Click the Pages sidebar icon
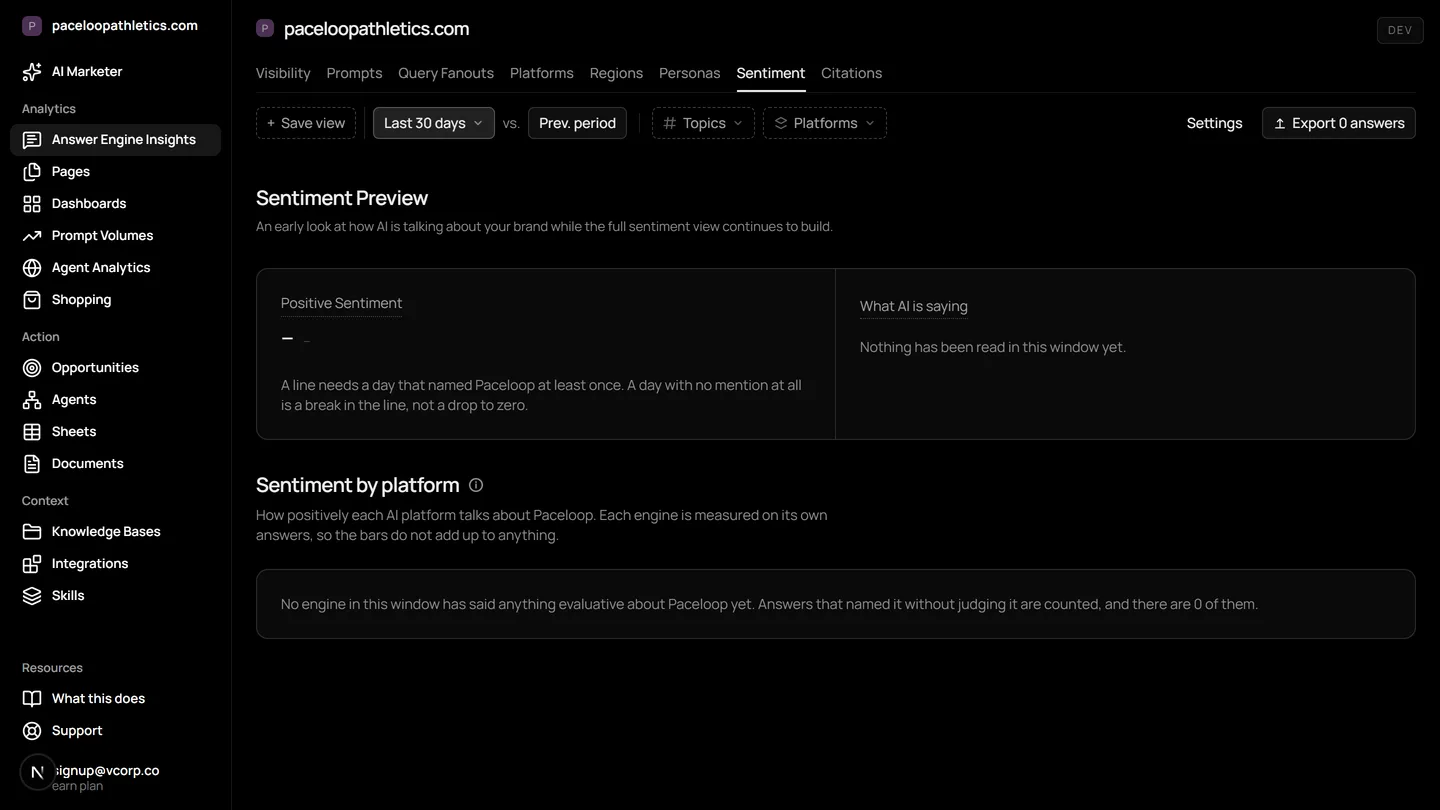The width and height of the screenshot is (1440, 810). pos(32,172)
